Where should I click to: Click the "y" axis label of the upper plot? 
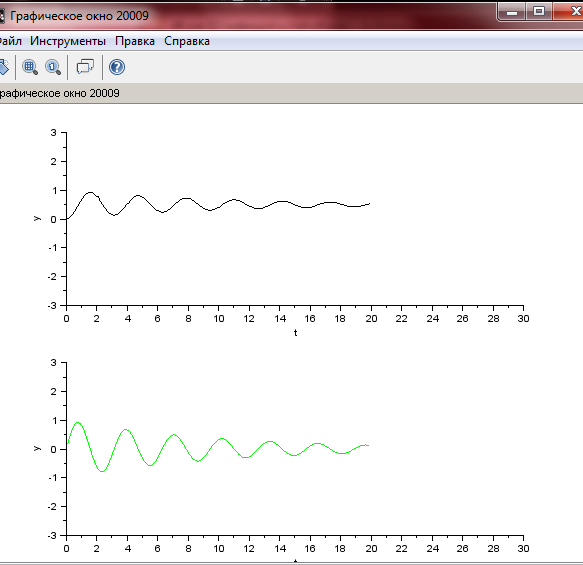(x=37, y=218)
